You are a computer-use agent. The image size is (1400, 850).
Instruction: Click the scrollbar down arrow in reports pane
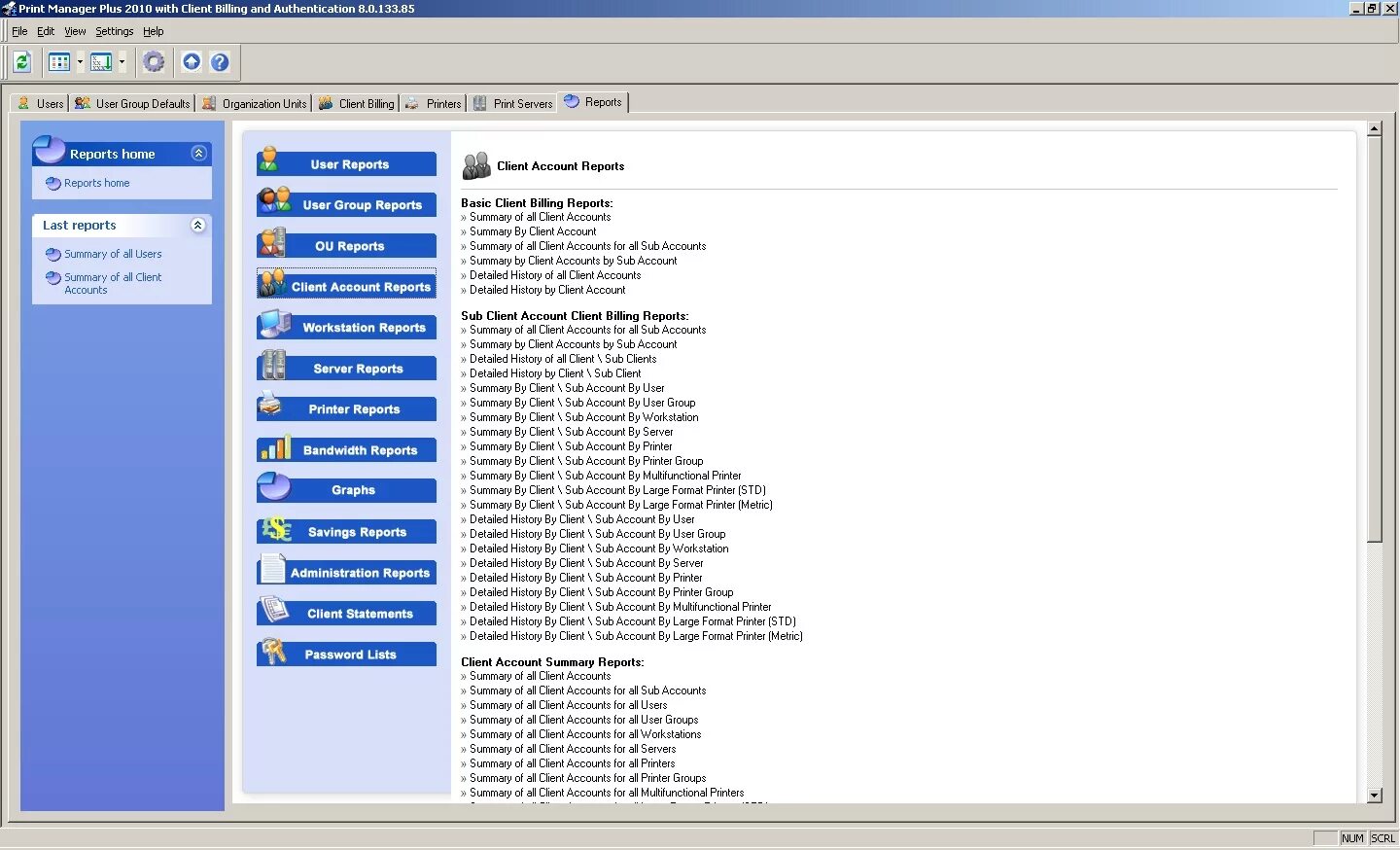pos(1374,796)
